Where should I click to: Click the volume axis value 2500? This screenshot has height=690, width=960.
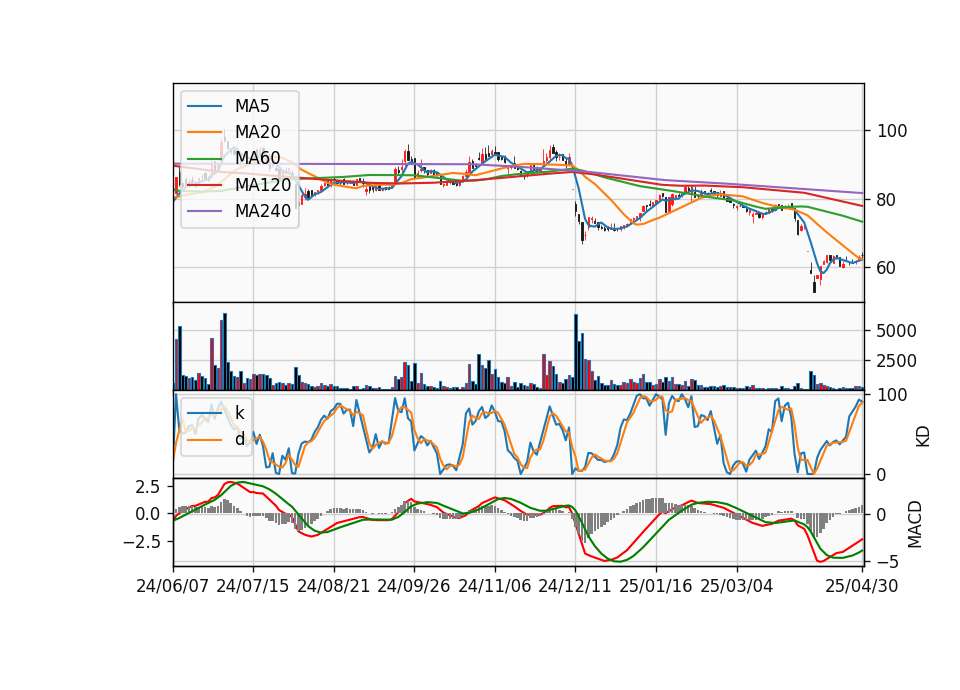pos(896,361)
